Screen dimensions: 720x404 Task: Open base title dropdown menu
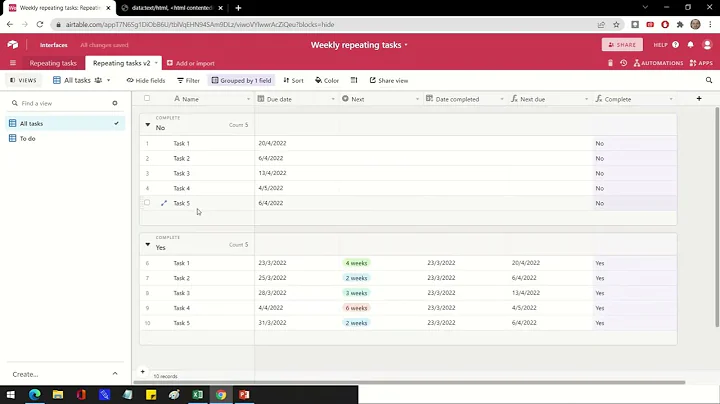pyautogui.click(x=406, y=45)
